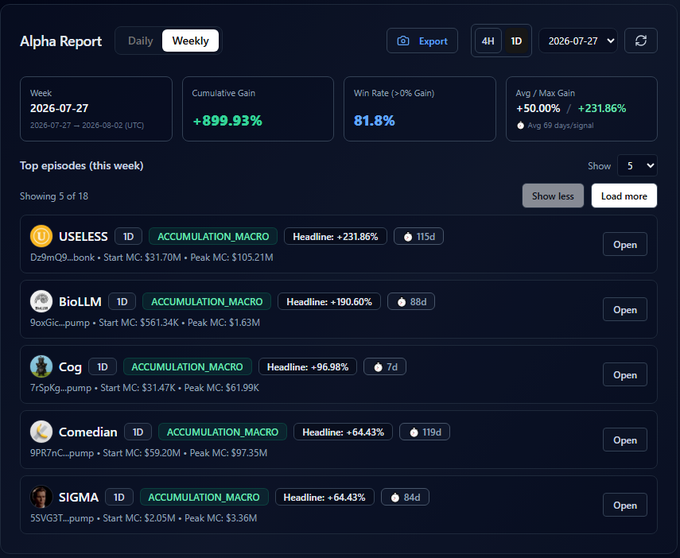Screen dimensions: 680x558
Task: Open the USELESS episode
Action: (x=625, y=245)
